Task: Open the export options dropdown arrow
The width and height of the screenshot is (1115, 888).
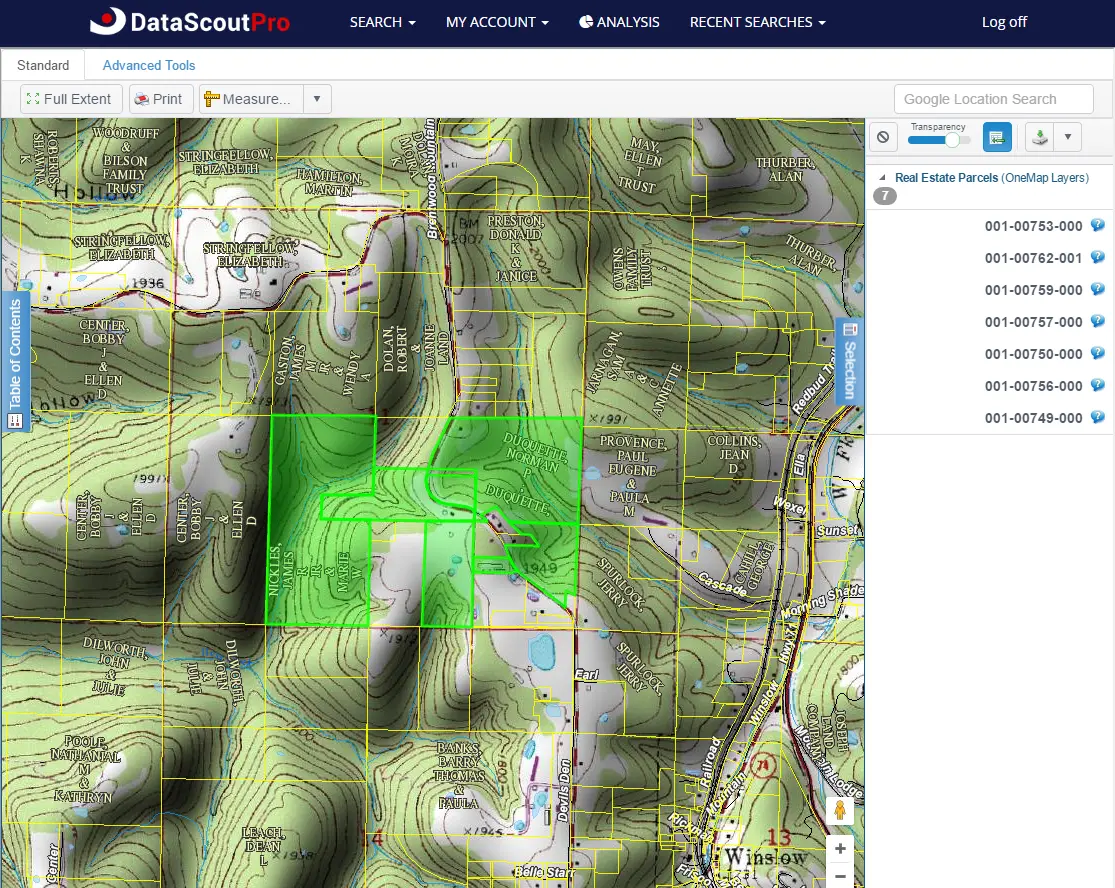Action: point(1067,137)
